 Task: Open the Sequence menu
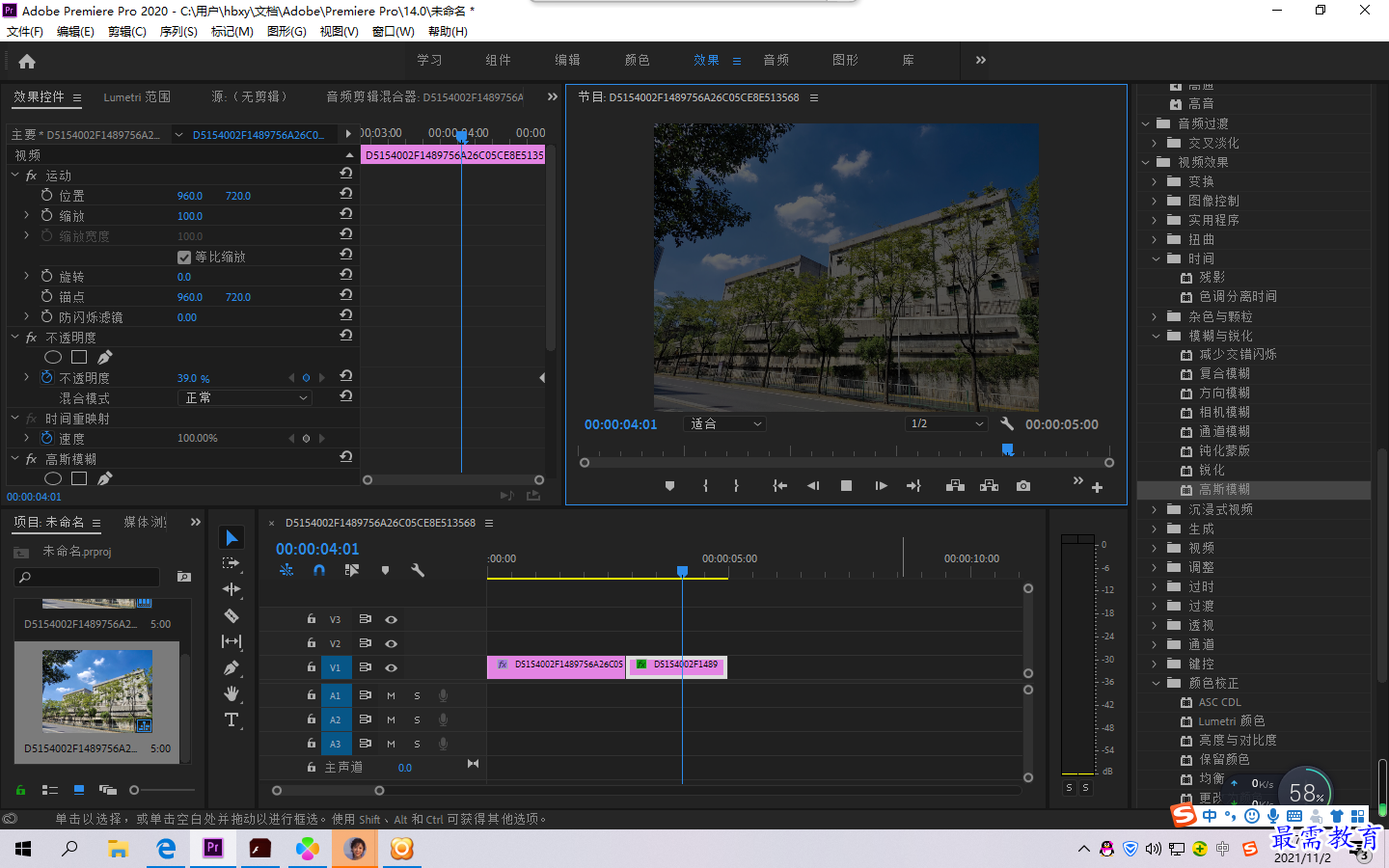point(178,32)
